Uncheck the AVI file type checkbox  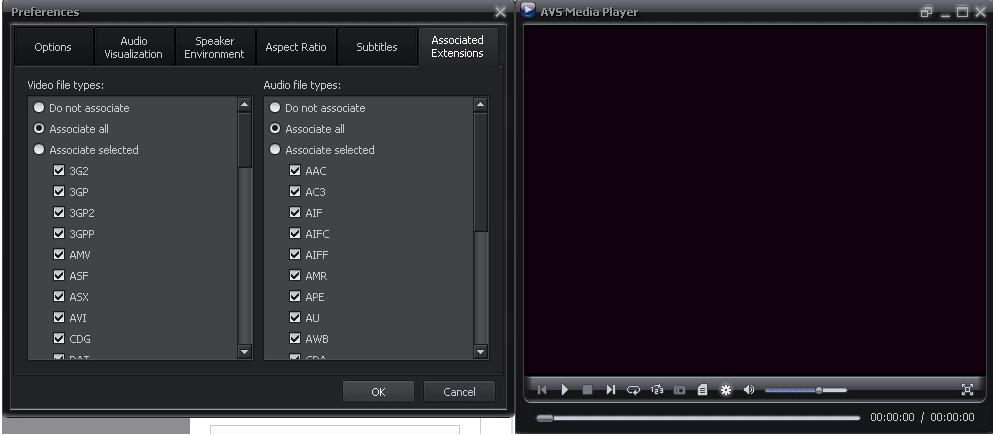pos(59,317)
